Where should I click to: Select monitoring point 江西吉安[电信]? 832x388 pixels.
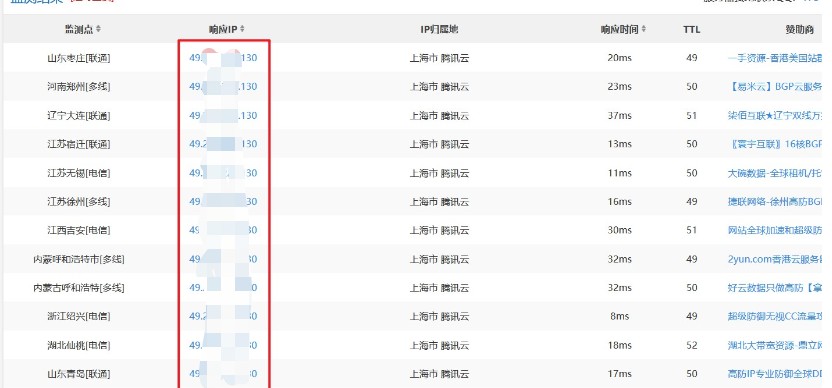click(x=79, y=230)
